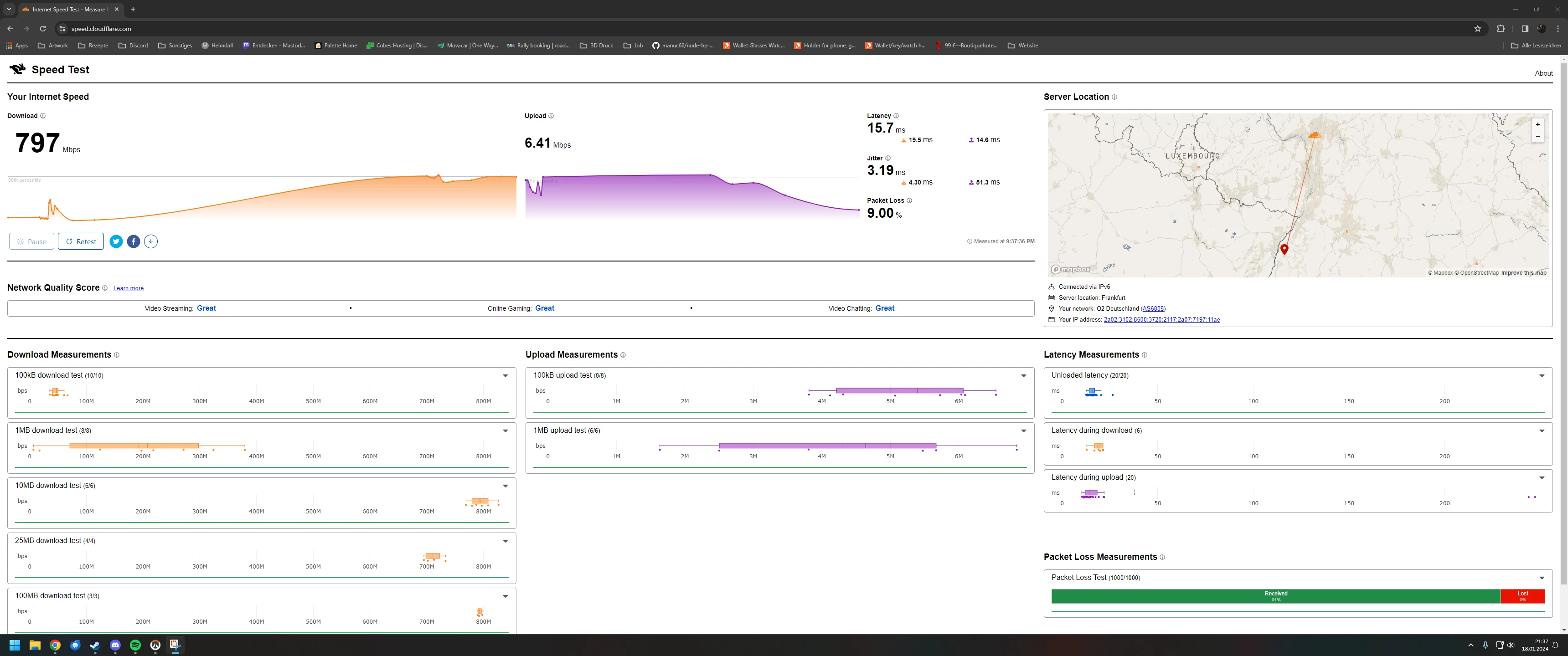
Task: Pause the running speed test
Action: pos(31,241)
